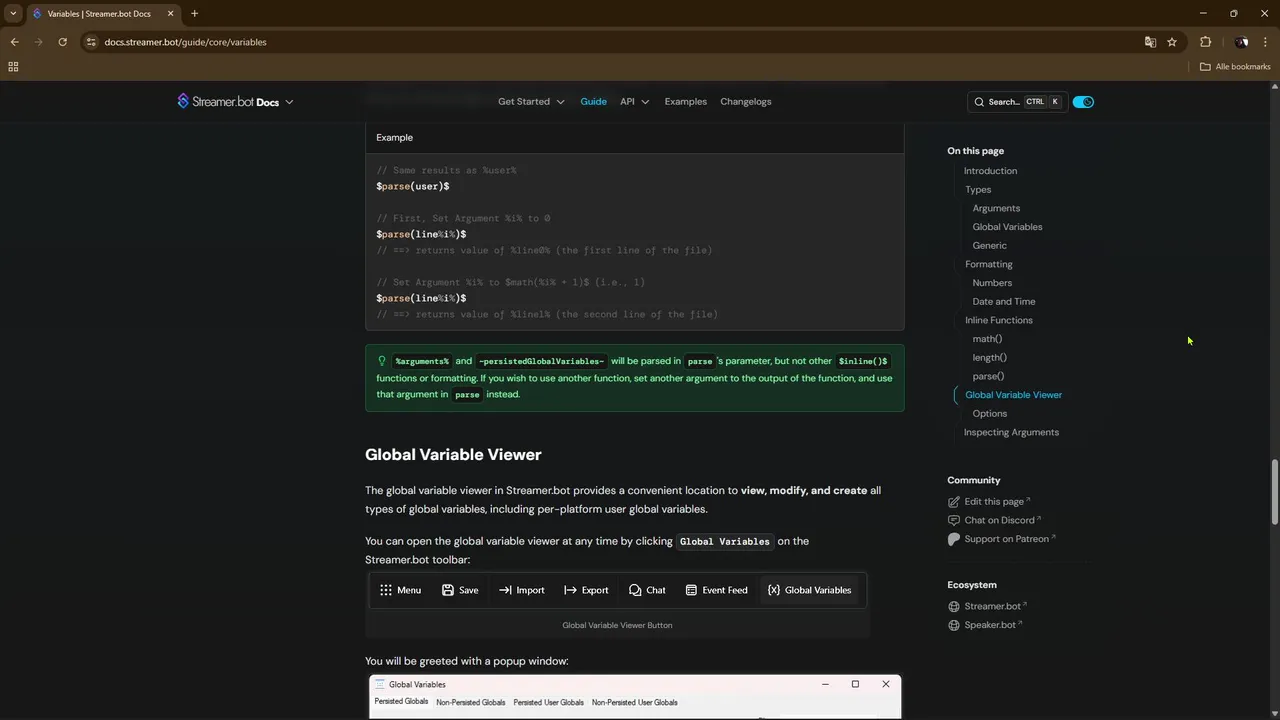Select Date and Time outline entry
Viewport: 1280px width, 720px height.
pyautogui.click(x=1004, y=302)
